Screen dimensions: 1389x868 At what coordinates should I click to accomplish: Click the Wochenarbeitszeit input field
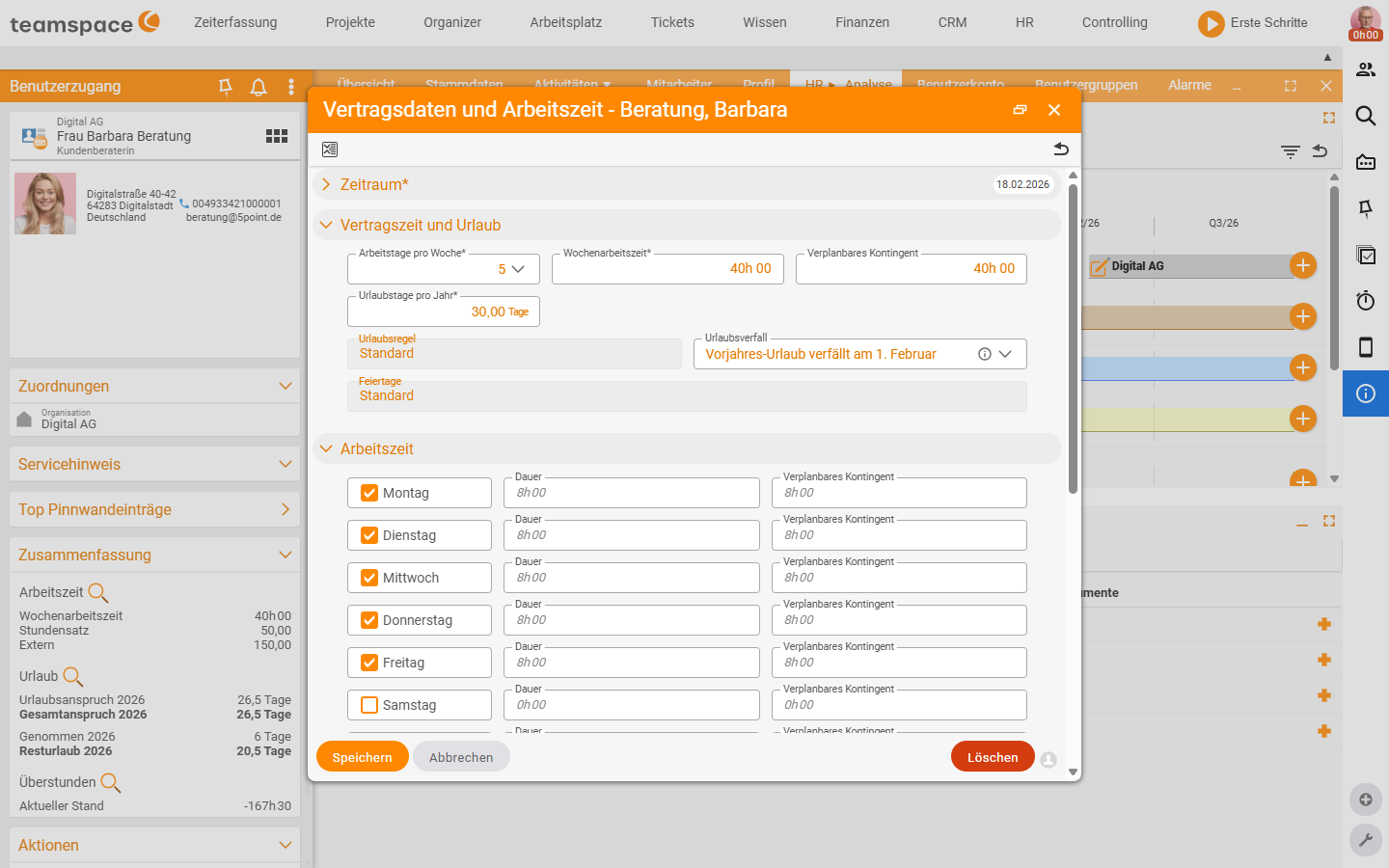click(x=667, y=269)
